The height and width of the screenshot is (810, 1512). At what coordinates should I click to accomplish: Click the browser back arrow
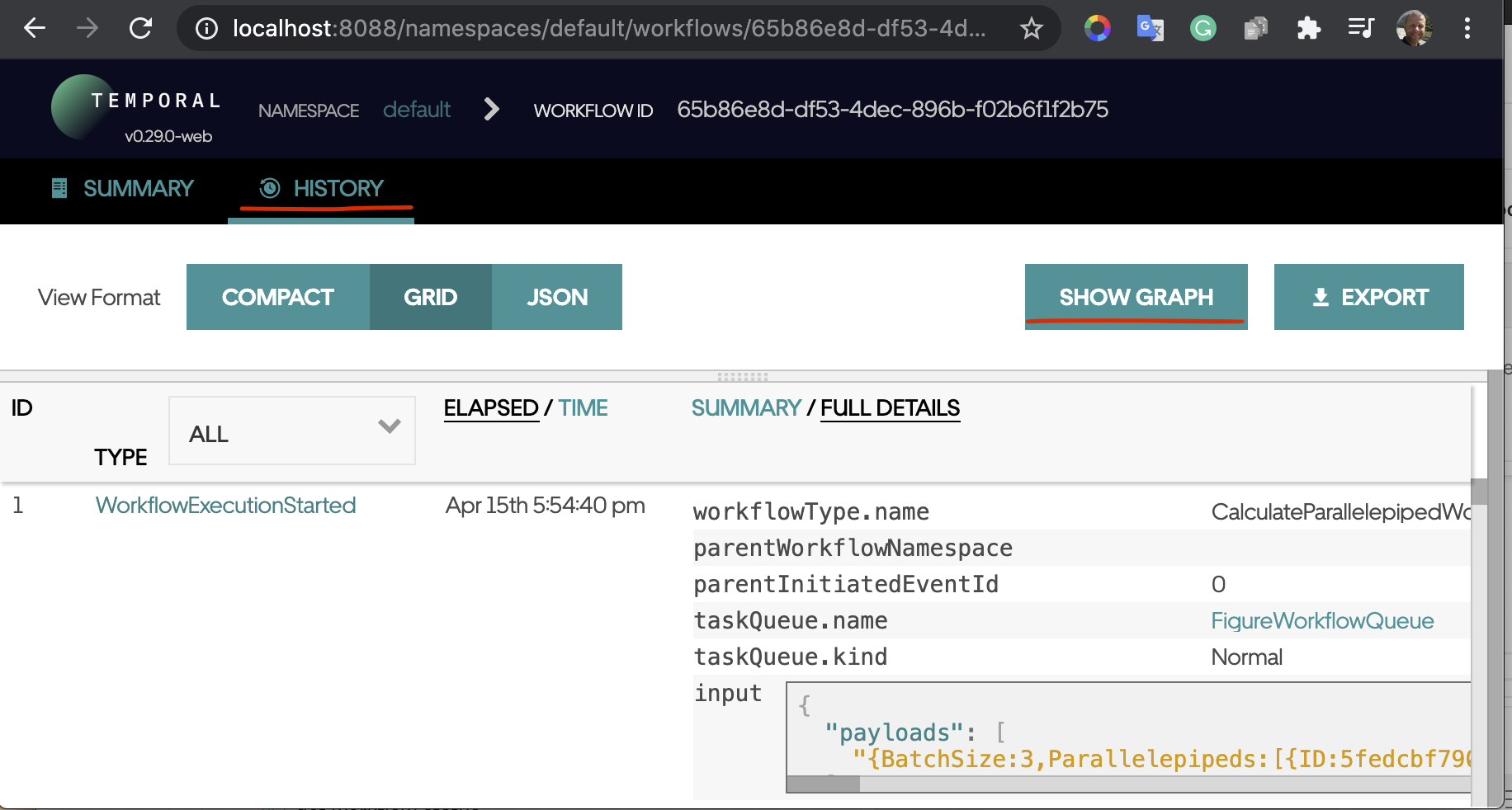pos(35,29)
